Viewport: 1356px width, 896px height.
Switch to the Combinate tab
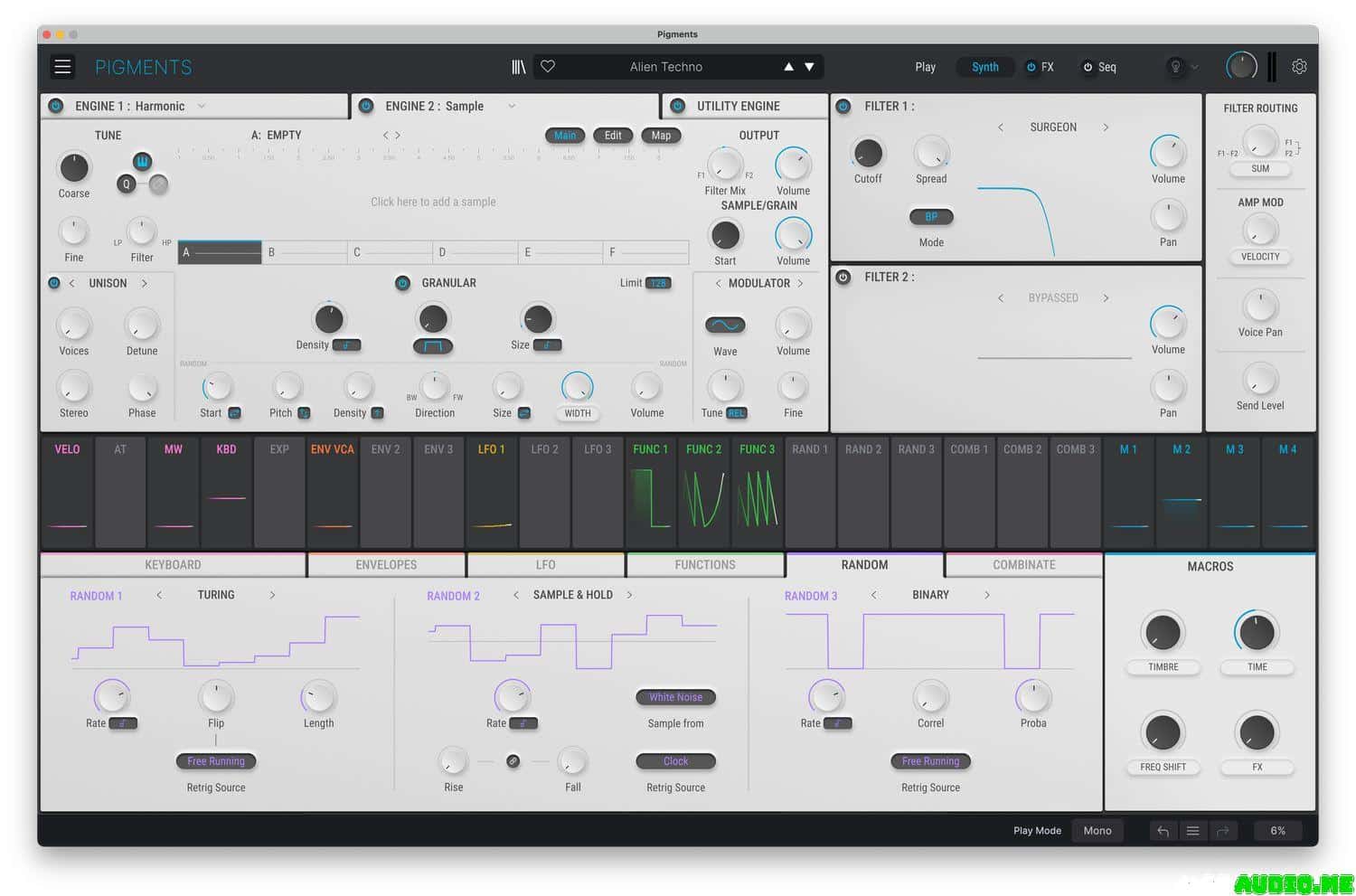coord(1024,565)
